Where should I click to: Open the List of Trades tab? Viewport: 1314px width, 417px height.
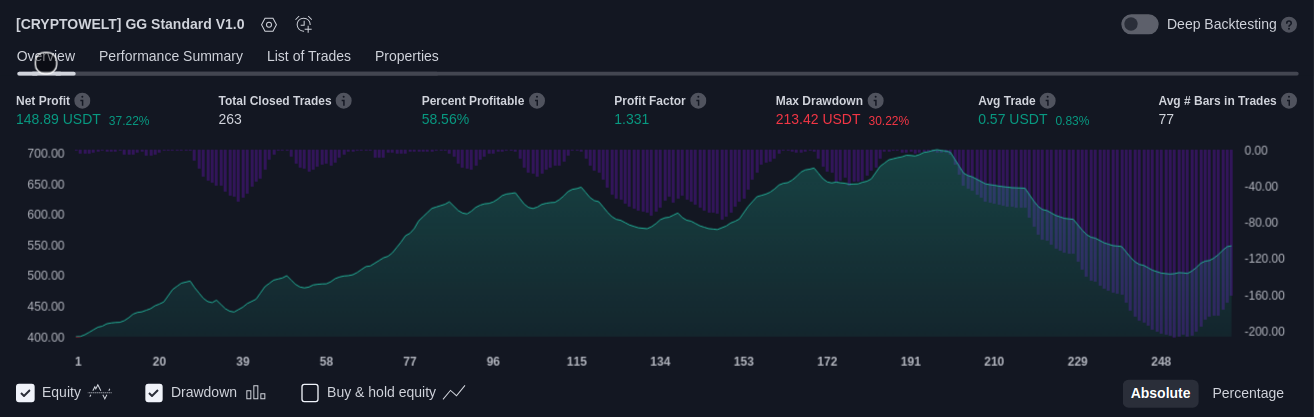pos(308,56)
